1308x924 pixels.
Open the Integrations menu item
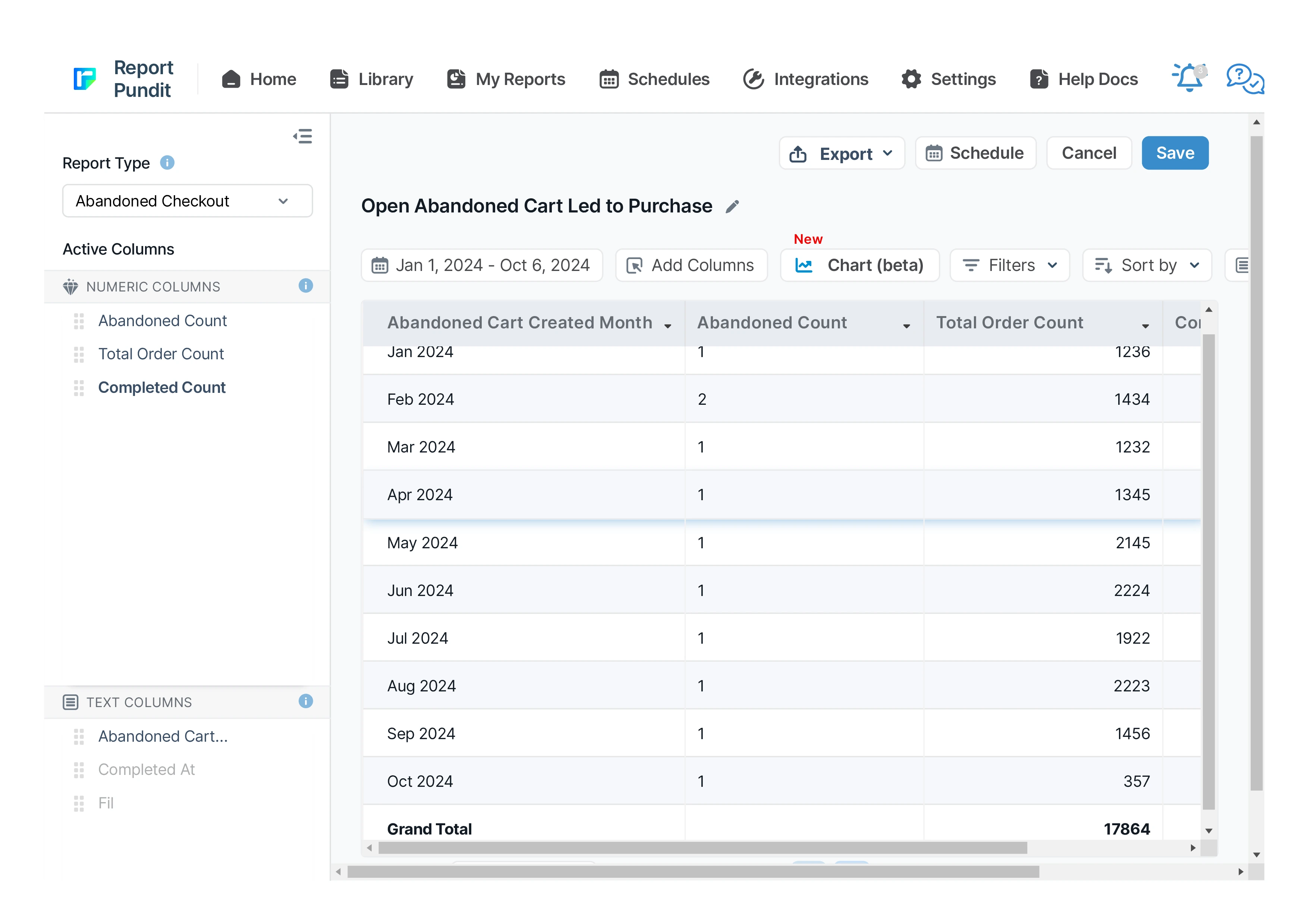[x=805, y=79]
